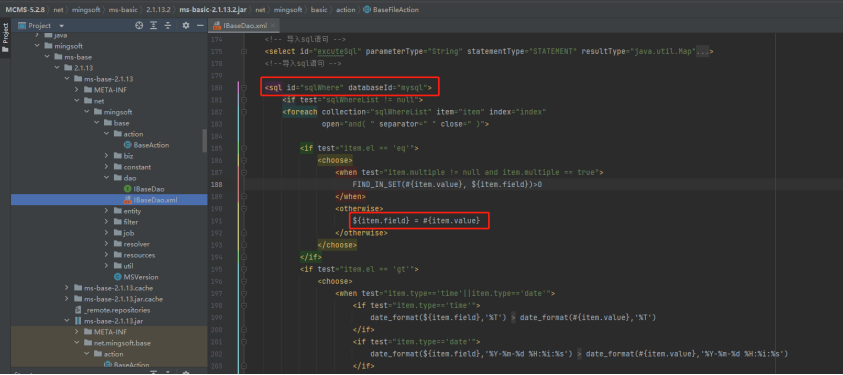
Task: Click the folded ellipsis on line 175
Action: click(703, 52)
